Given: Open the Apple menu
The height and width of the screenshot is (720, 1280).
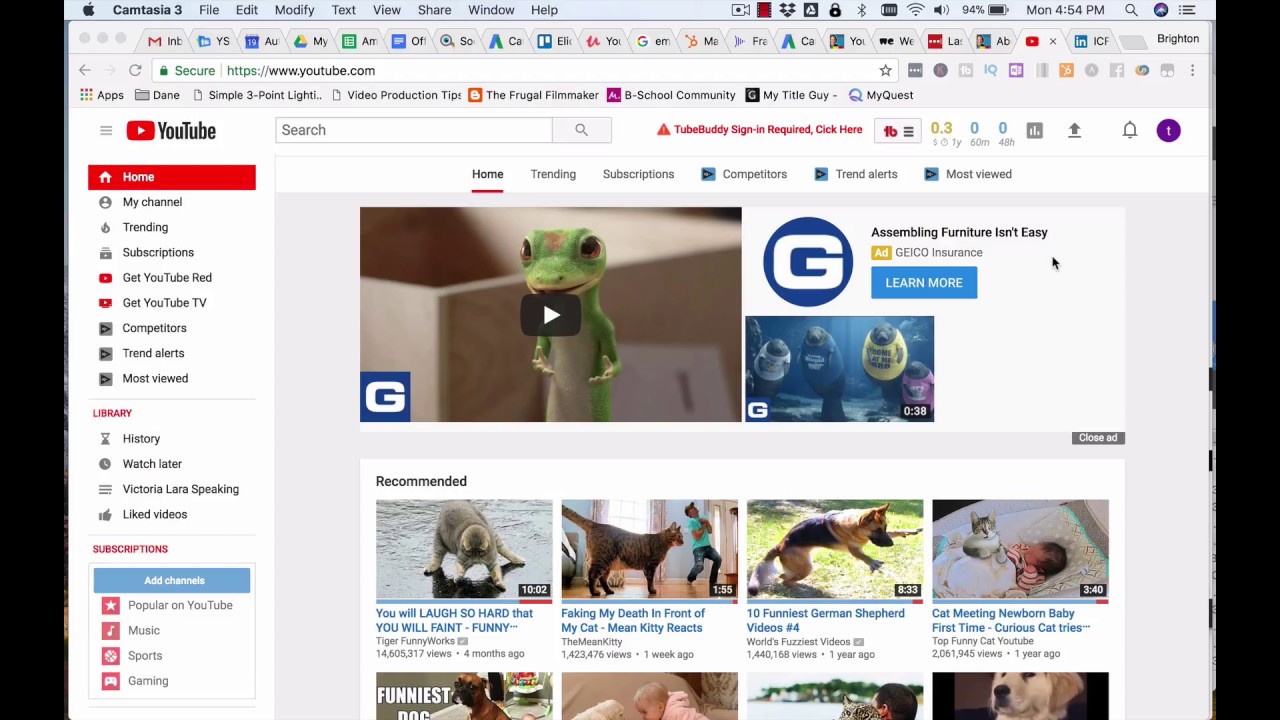Looking at the screenshot, I should click(x=88, y=10).
